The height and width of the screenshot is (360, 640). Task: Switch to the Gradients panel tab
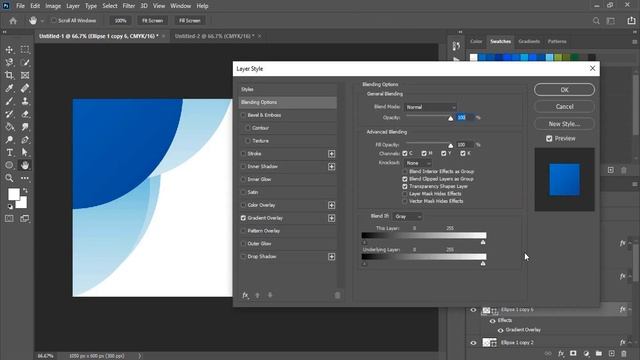pyautogui.click(x=529, y=41)
